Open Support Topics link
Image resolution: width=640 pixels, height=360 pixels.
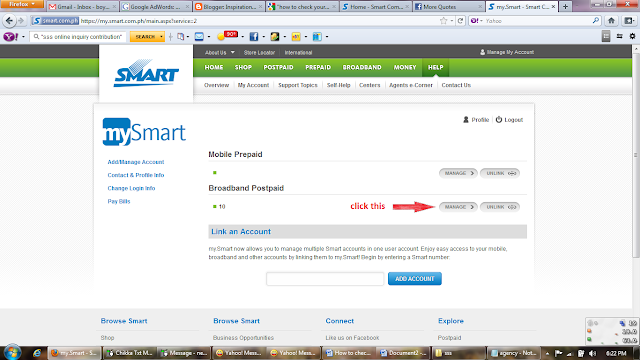point(298,85)
